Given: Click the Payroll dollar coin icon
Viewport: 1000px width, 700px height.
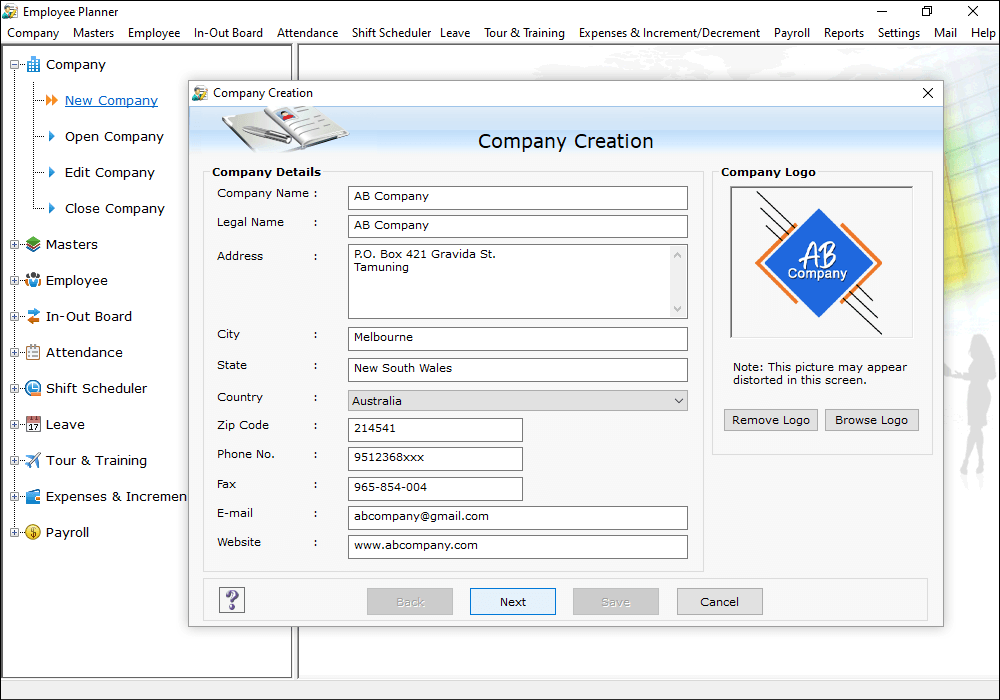Looking at the screenshot, I should pyautogui.click(x=33, y=532).
